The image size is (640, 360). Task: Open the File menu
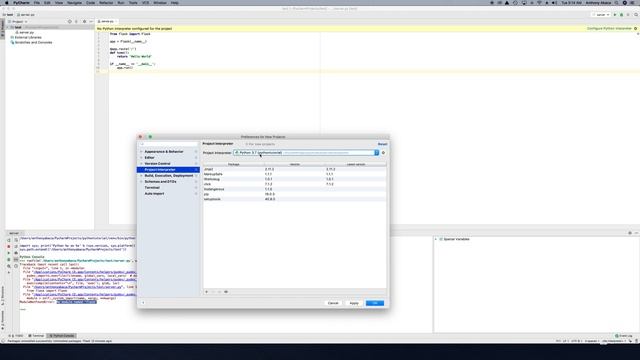37,3
